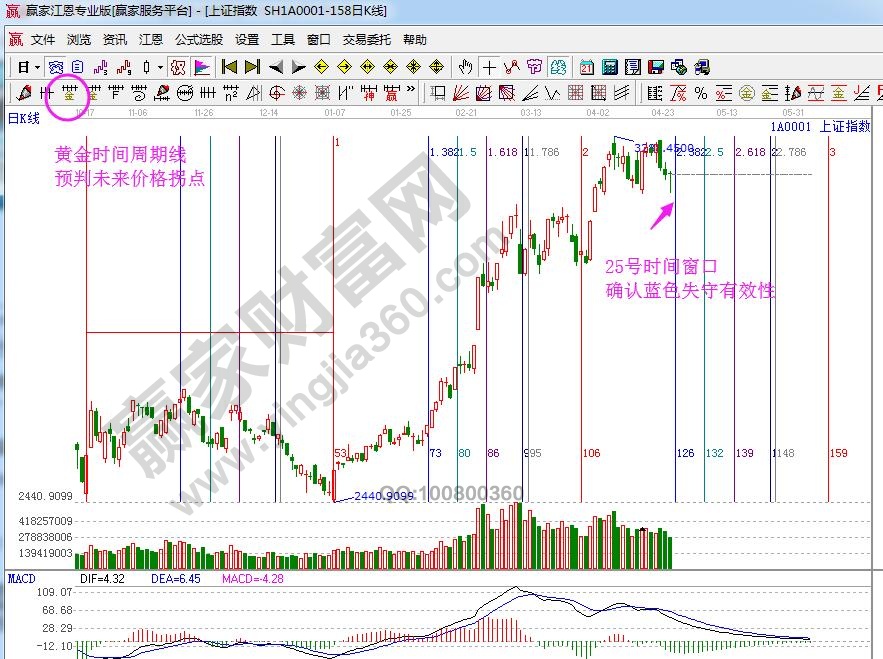Viewport: 883px width, 659px height.
Task: Select the Gann fan lines tool
Action: point(462,93)
